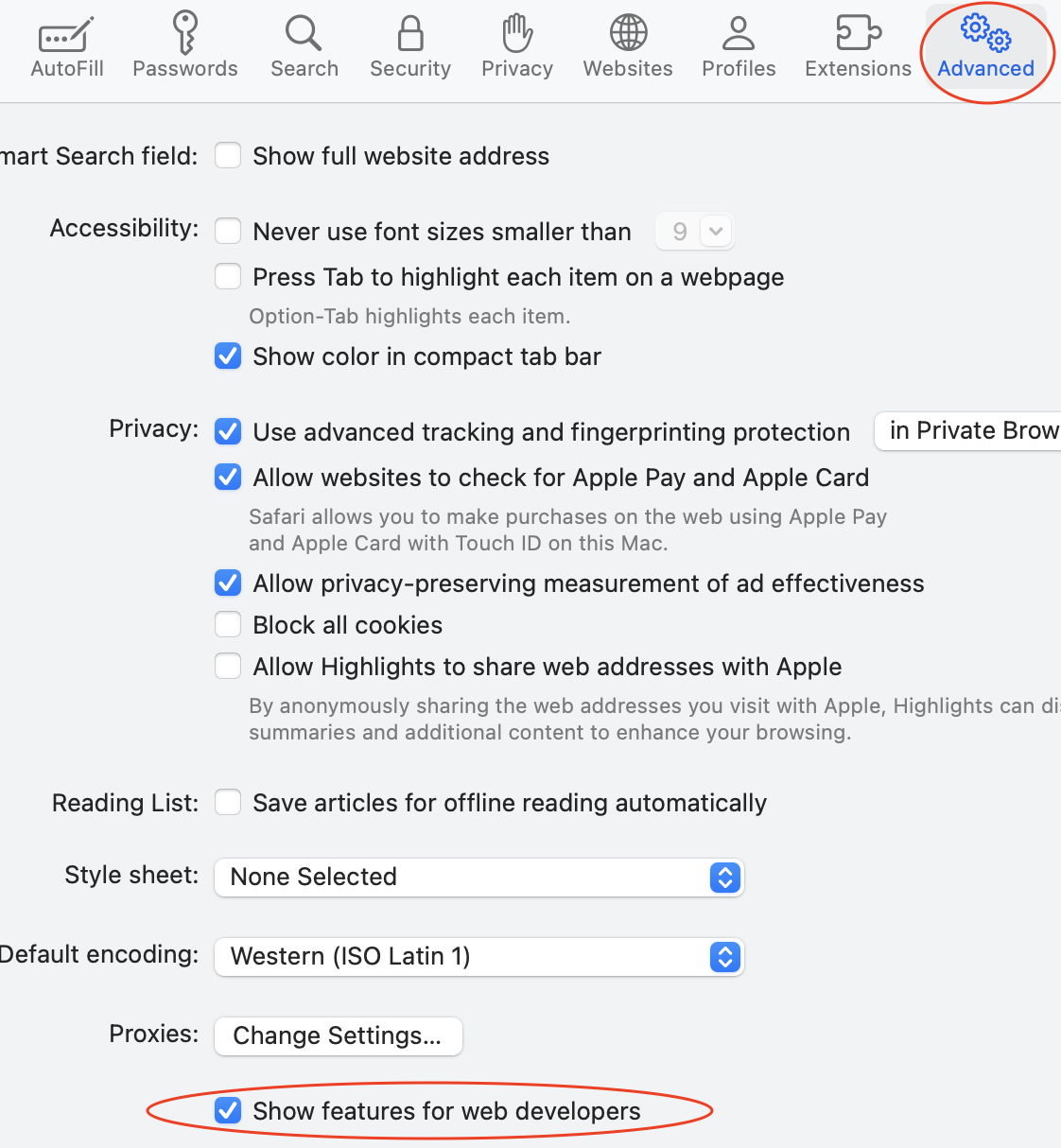This screenshot has width=1061, height=1148.
Task: Open the in Private Browsing tracking popup
Action: pyautogui.click(x=968, y=431)
